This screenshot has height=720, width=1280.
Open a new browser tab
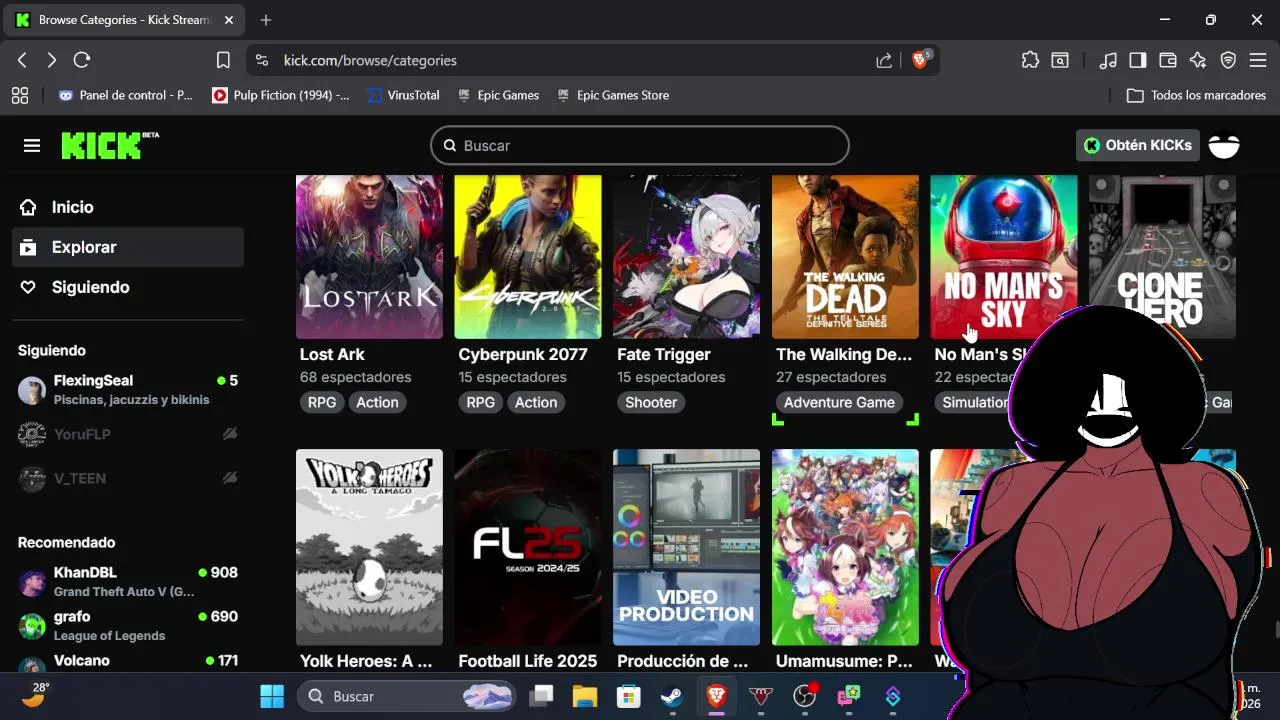click(266, 20)
